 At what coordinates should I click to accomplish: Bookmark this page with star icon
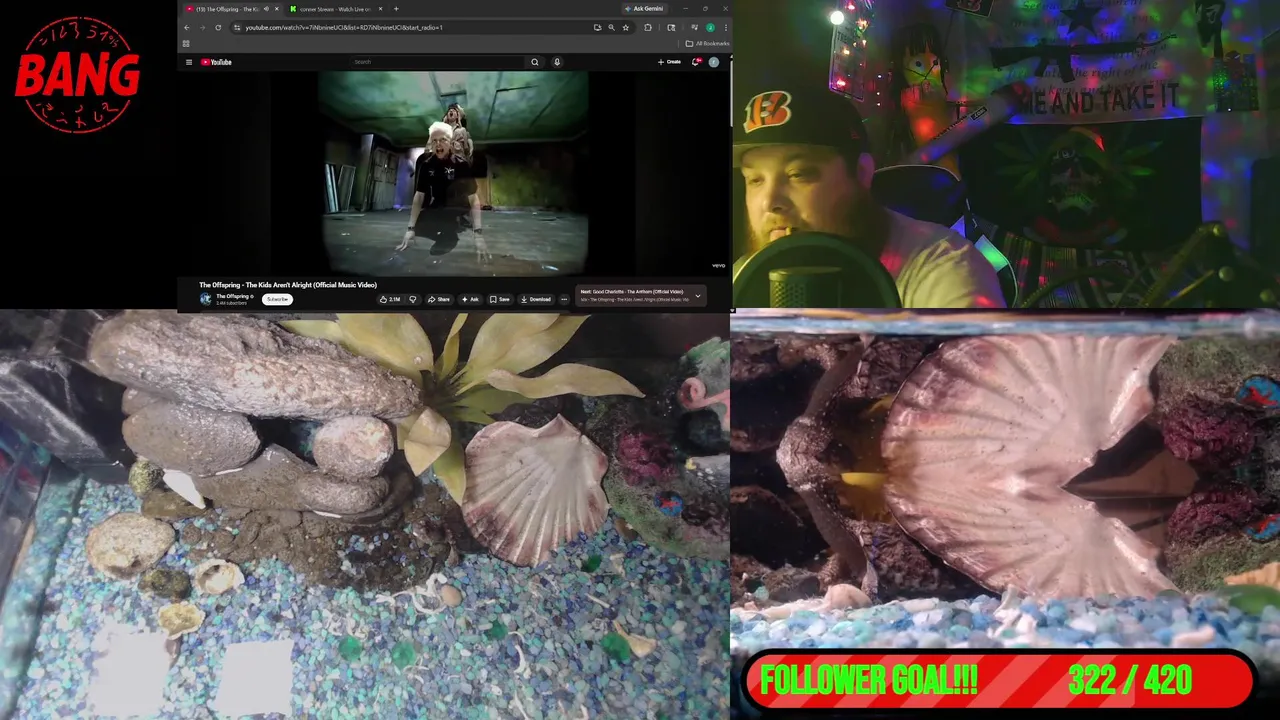click(625, 27)
